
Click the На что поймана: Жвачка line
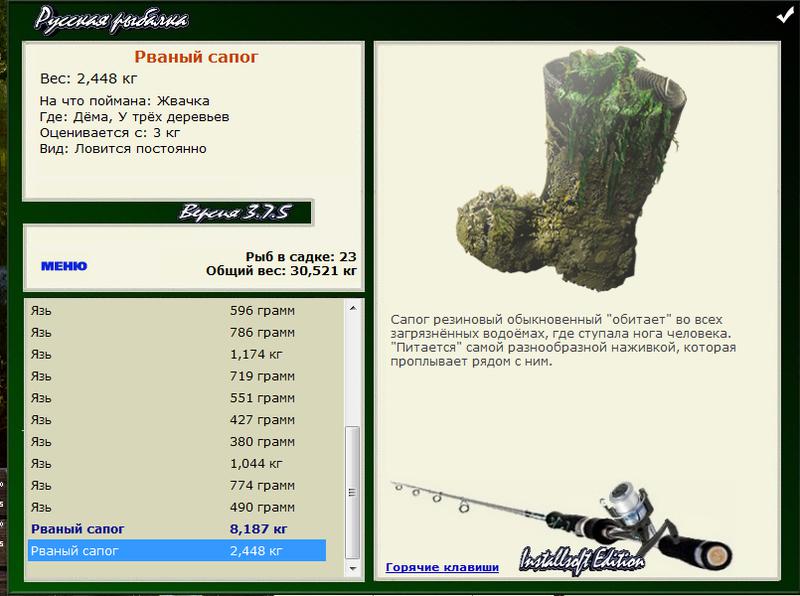point(124,101)
